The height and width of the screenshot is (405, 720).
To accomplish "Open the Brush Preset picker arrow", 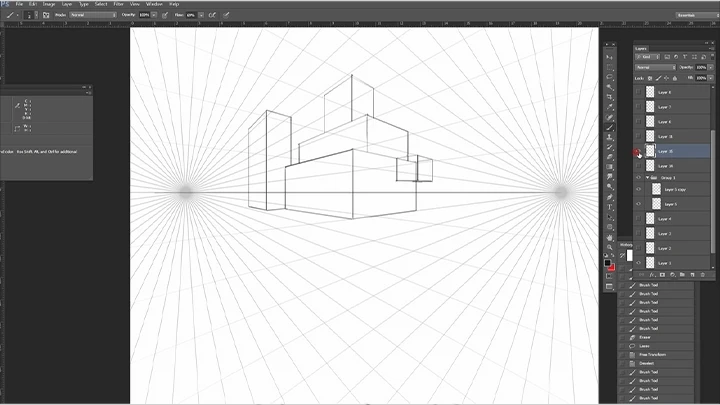I will [37, 15].
